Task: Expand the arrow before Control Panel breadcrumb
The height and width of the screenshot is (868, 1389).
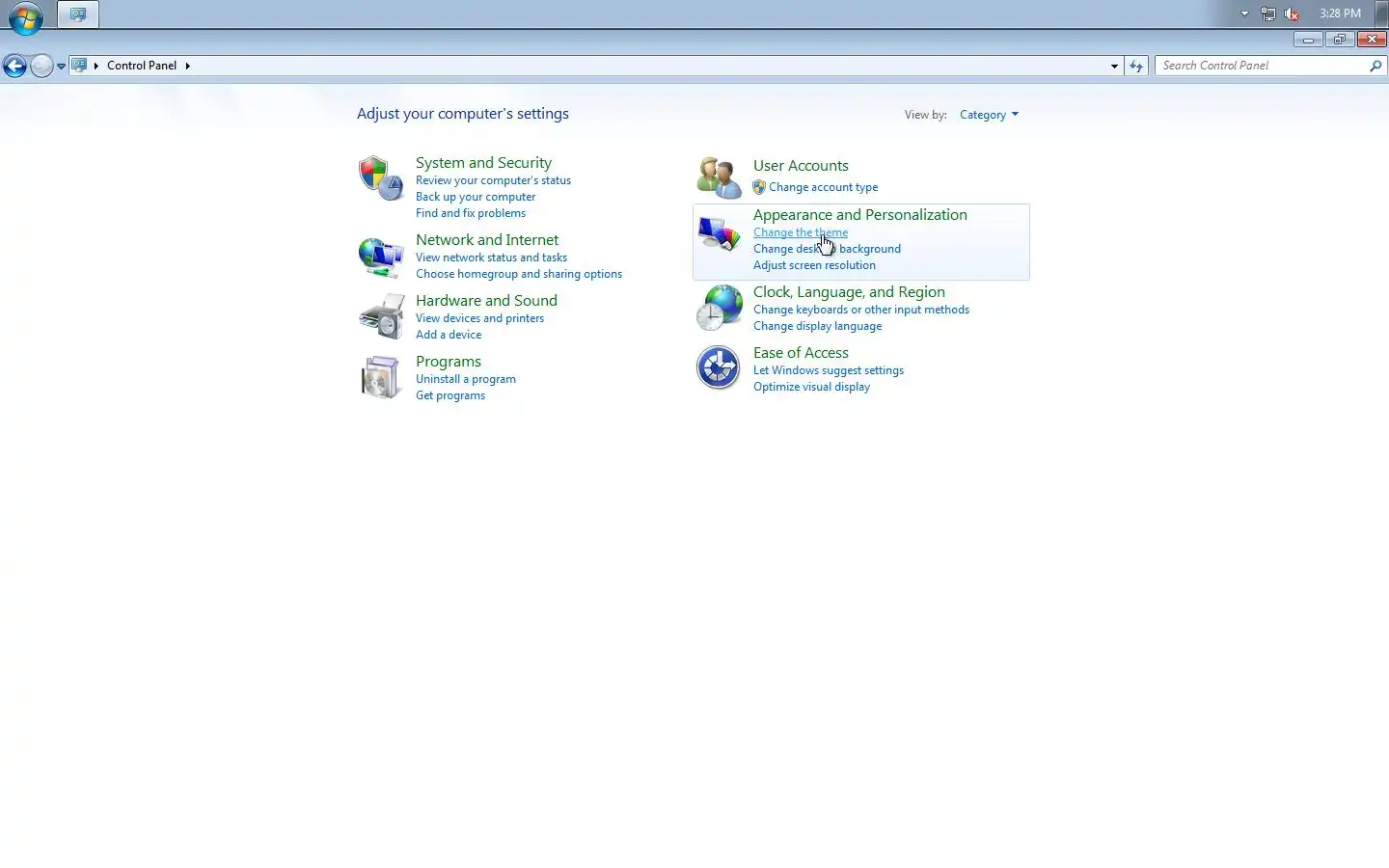Action: (96, 66)
